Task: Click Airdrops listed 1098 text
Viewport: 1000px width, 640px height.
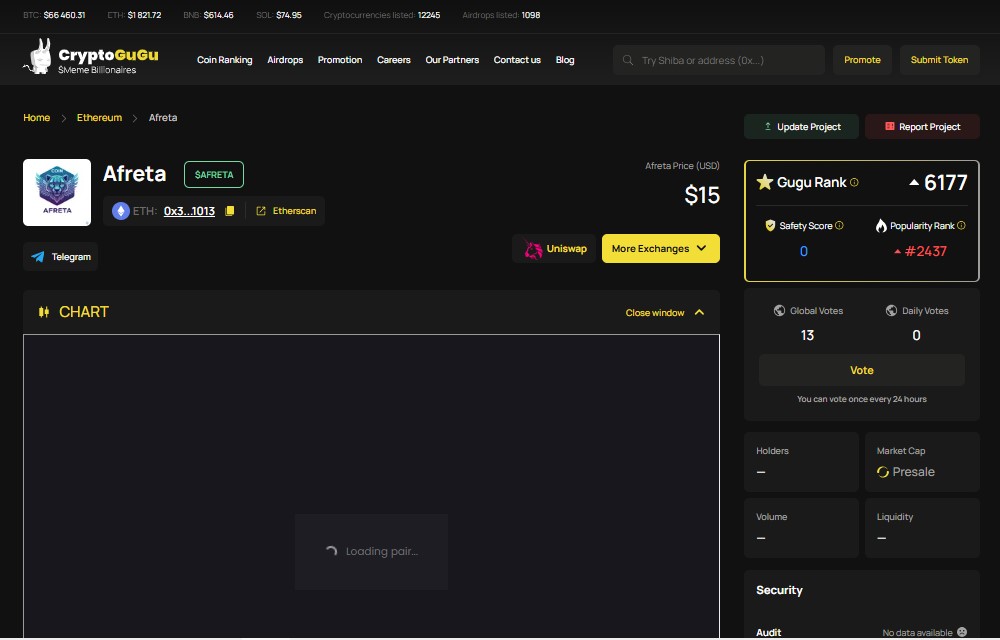Action: [x=501, y=15]
